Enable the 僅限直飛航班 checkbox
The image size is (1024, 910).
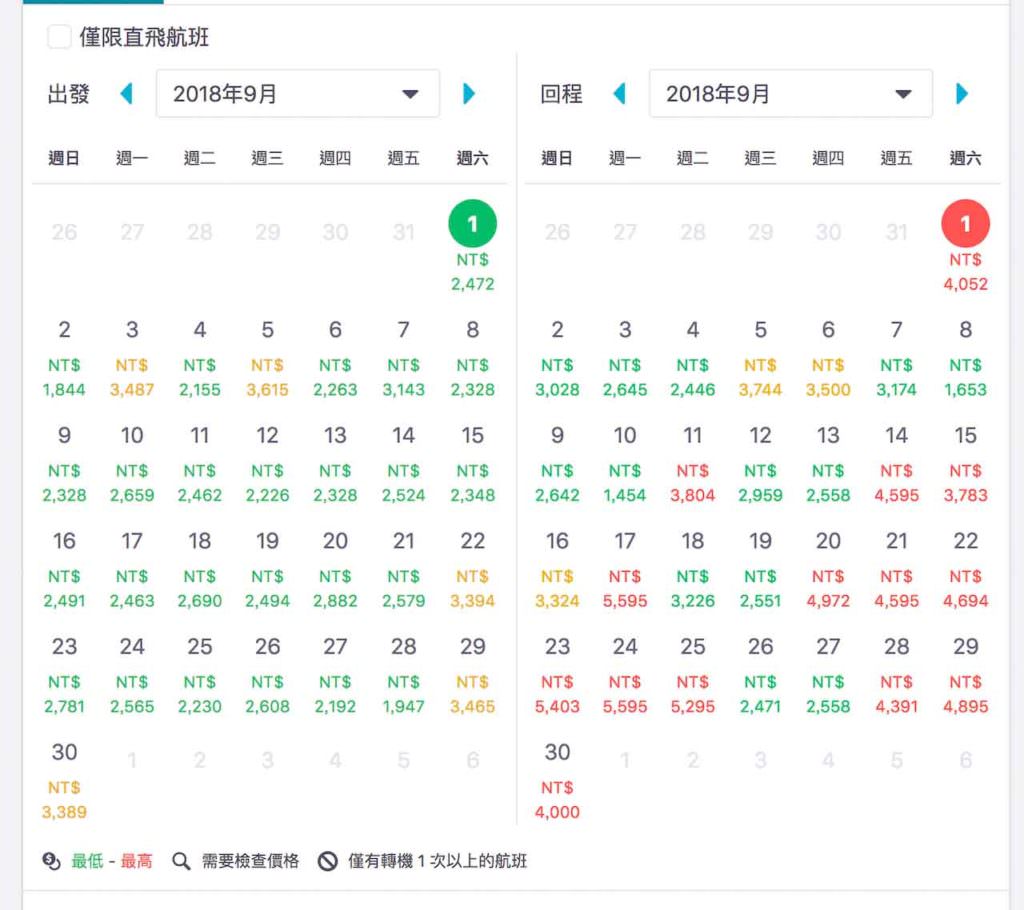click(x=57, y=36)
